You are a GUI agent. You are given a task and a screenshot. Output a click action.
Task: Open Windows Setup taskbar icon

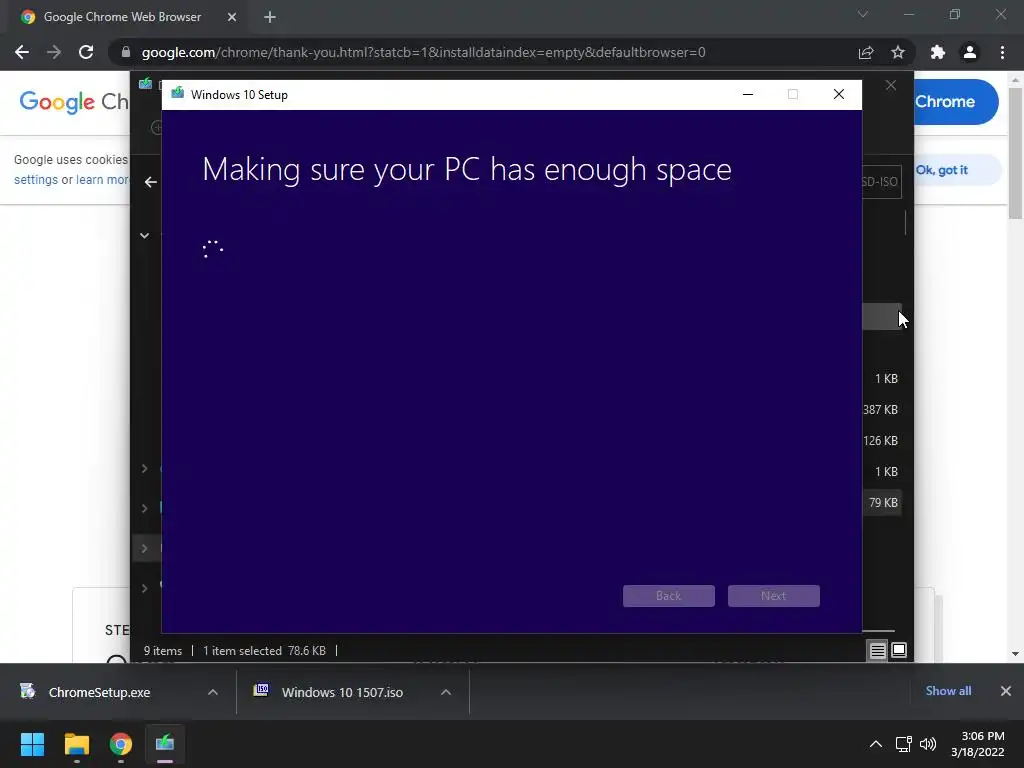(165, 744)
